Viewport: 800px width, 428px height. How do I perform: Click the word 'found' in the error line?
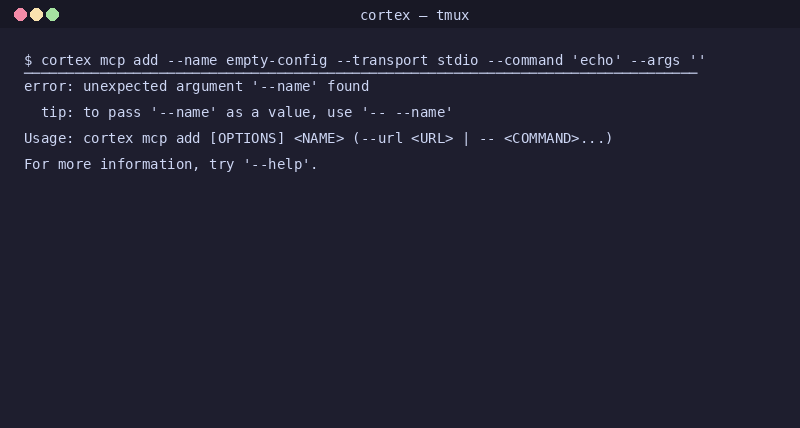348,86
